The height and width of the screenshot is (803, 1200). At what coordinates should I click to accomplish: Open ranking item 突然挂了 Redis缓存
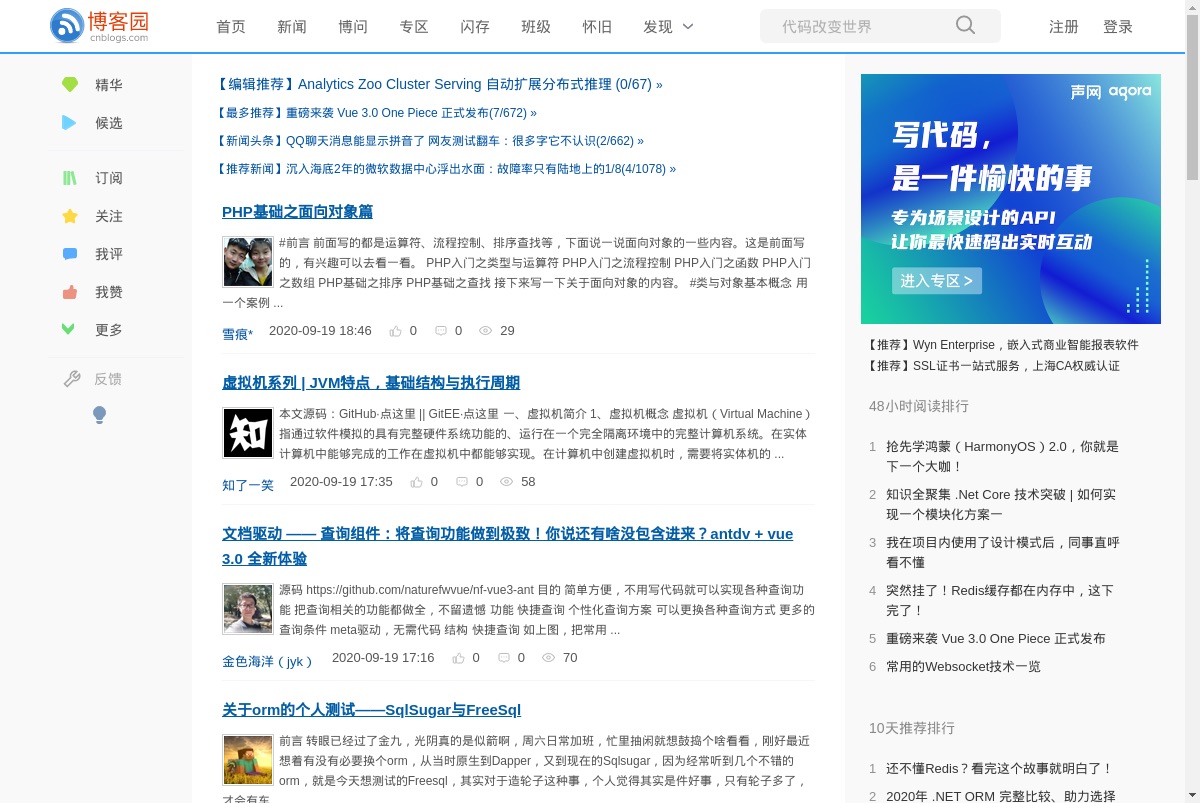1000,600
